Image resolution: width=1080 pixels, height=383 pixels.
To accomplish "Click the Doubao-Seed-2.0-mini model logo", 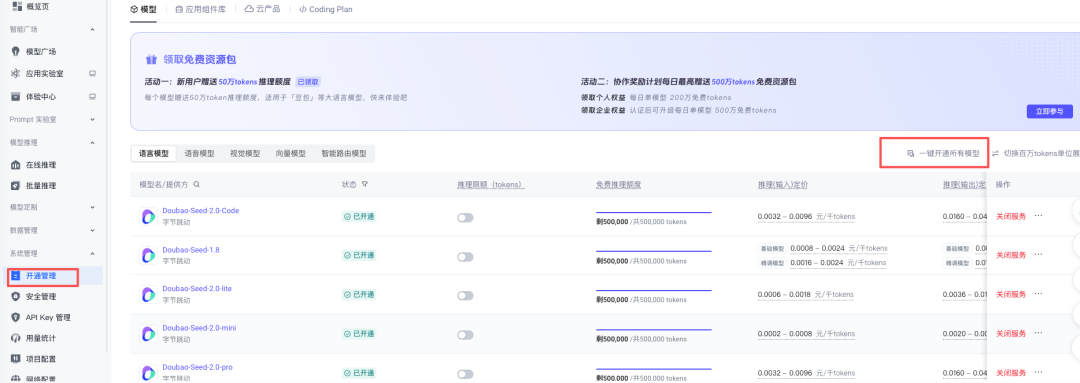I will 149,333.
